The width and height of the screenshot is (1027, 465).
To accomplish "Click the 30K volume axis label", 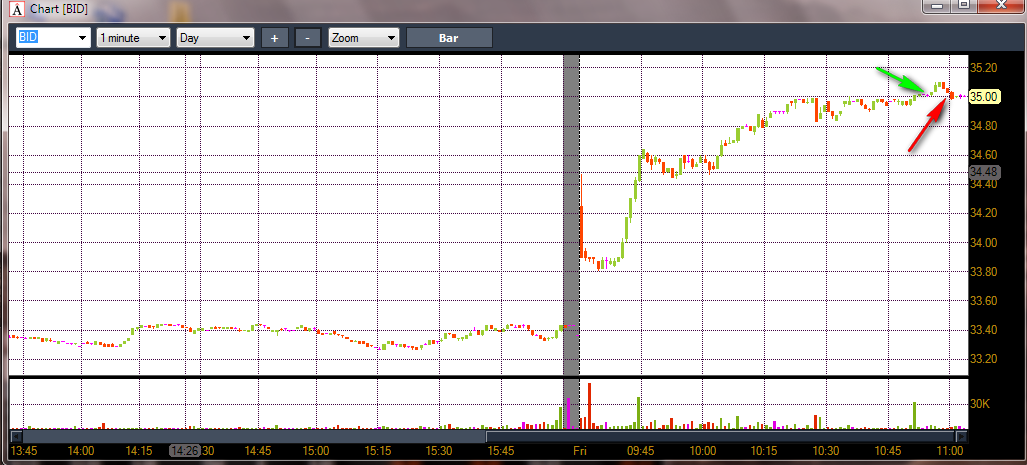I will 980,404.
